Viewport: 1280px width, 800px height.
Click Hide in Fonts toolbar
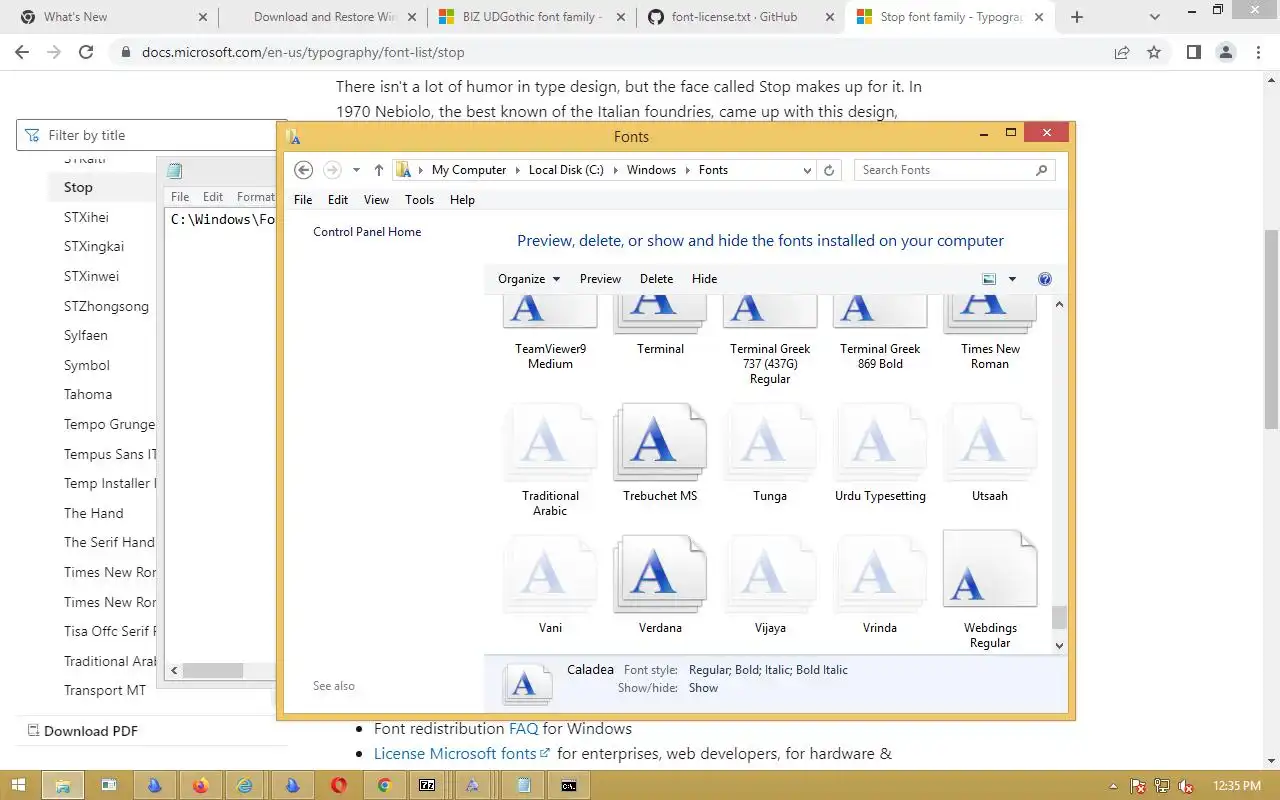click(704, 279)
